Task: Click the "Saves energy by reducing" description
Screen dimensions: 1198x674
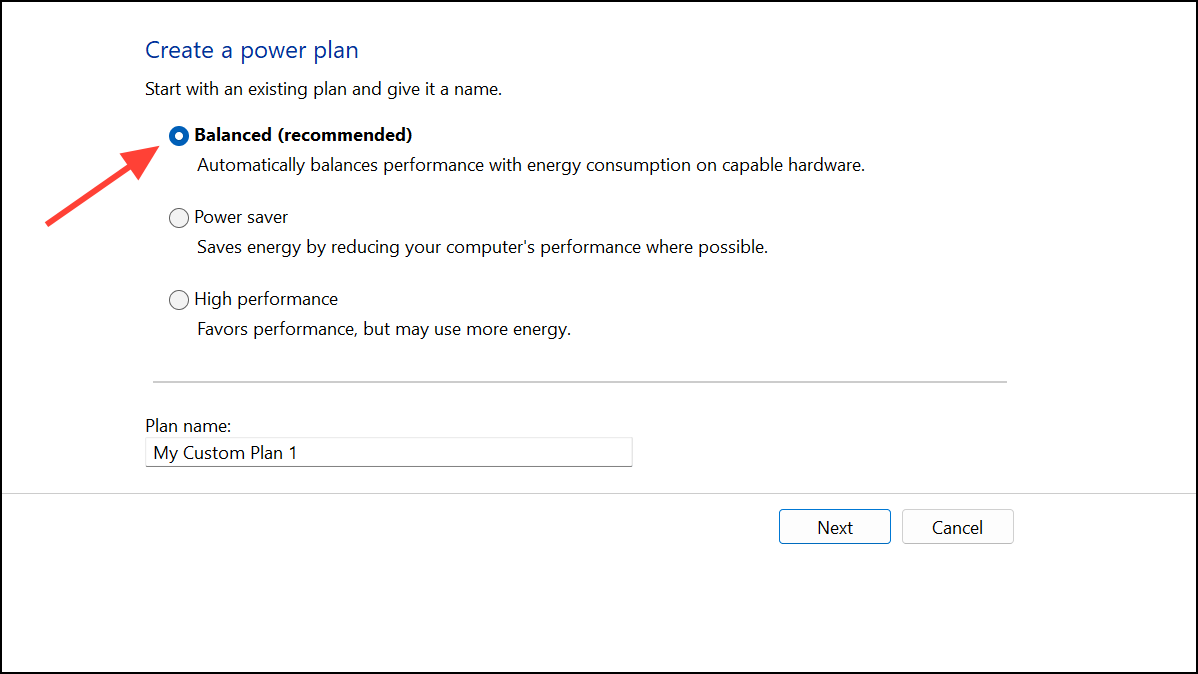Action: (482, 248)
